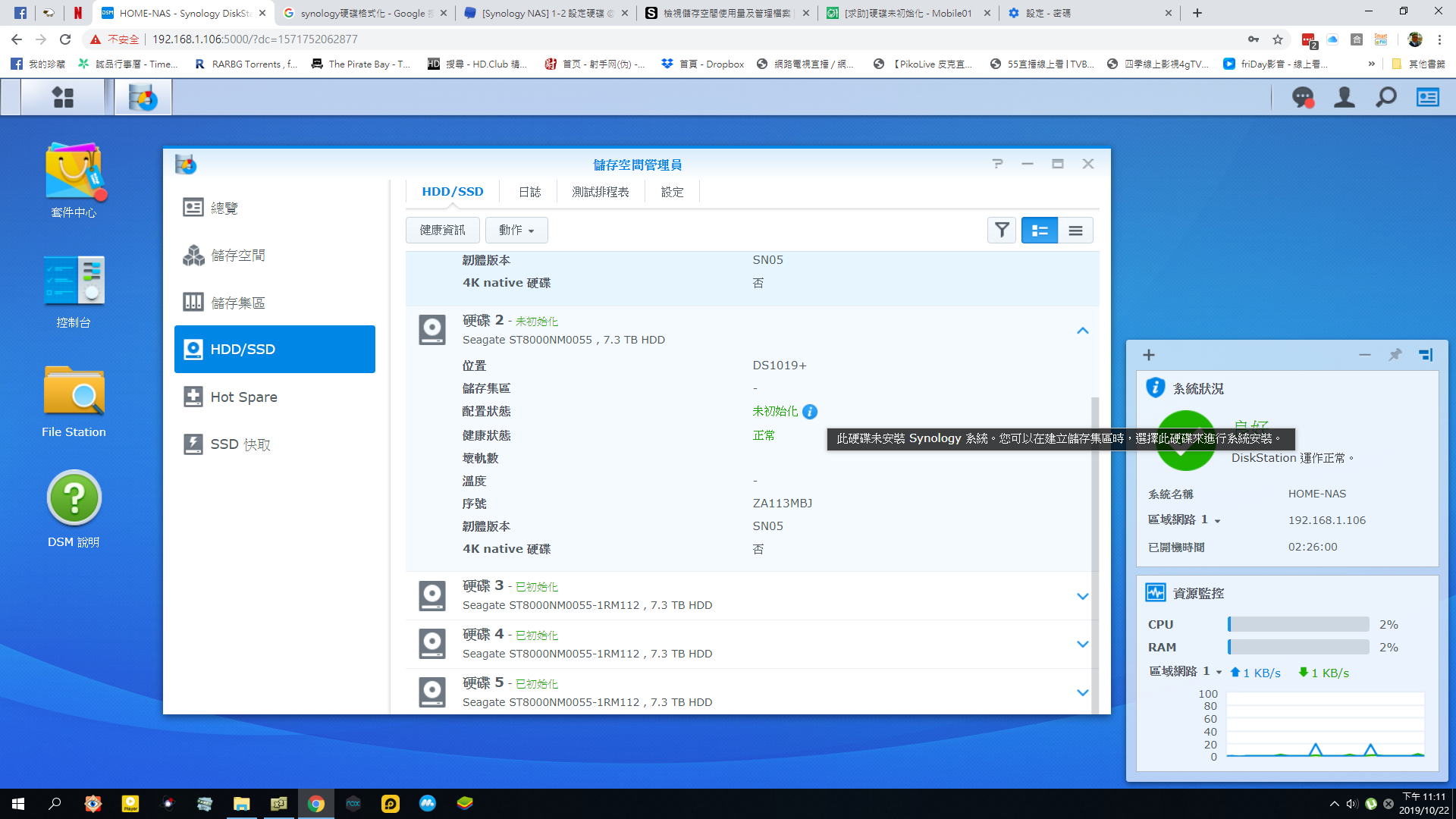
Task: Click the Storage Manager taskbar icon in DSM
Action: point(143,97)
